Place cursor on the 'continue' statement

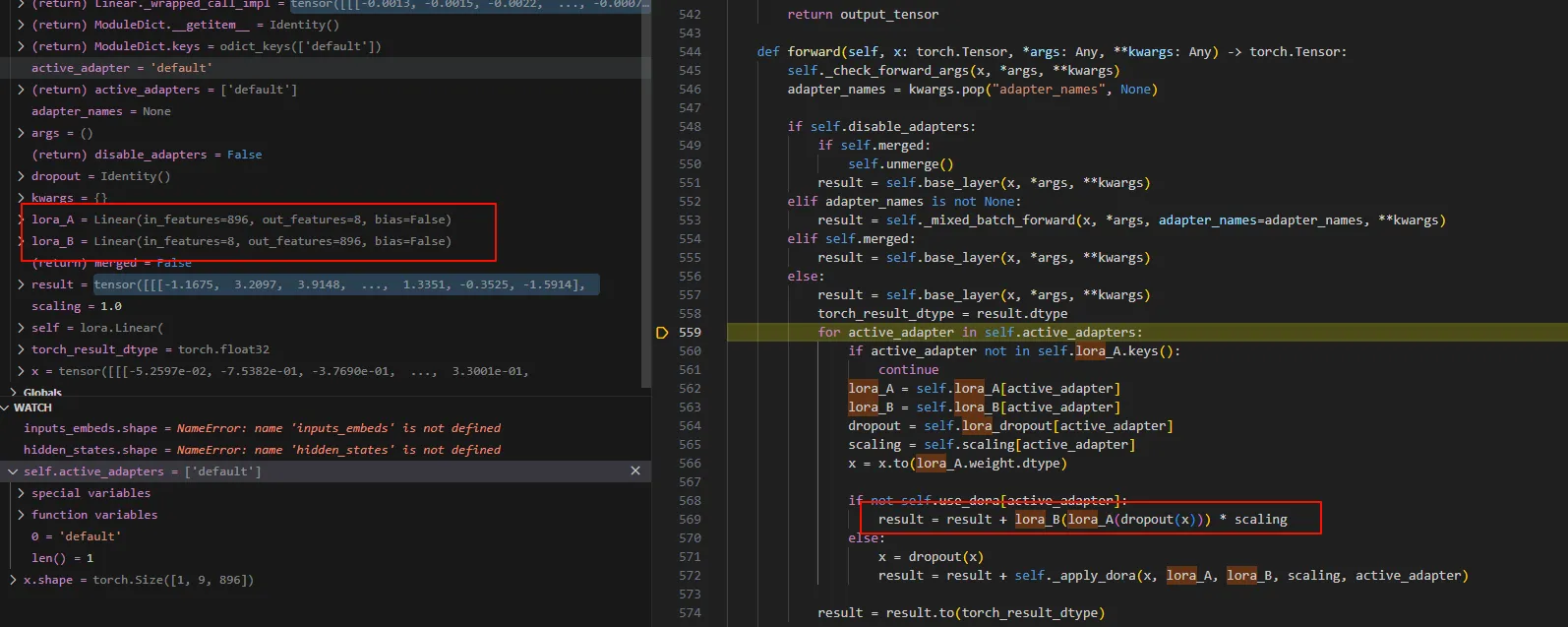[x=909, y=370]
